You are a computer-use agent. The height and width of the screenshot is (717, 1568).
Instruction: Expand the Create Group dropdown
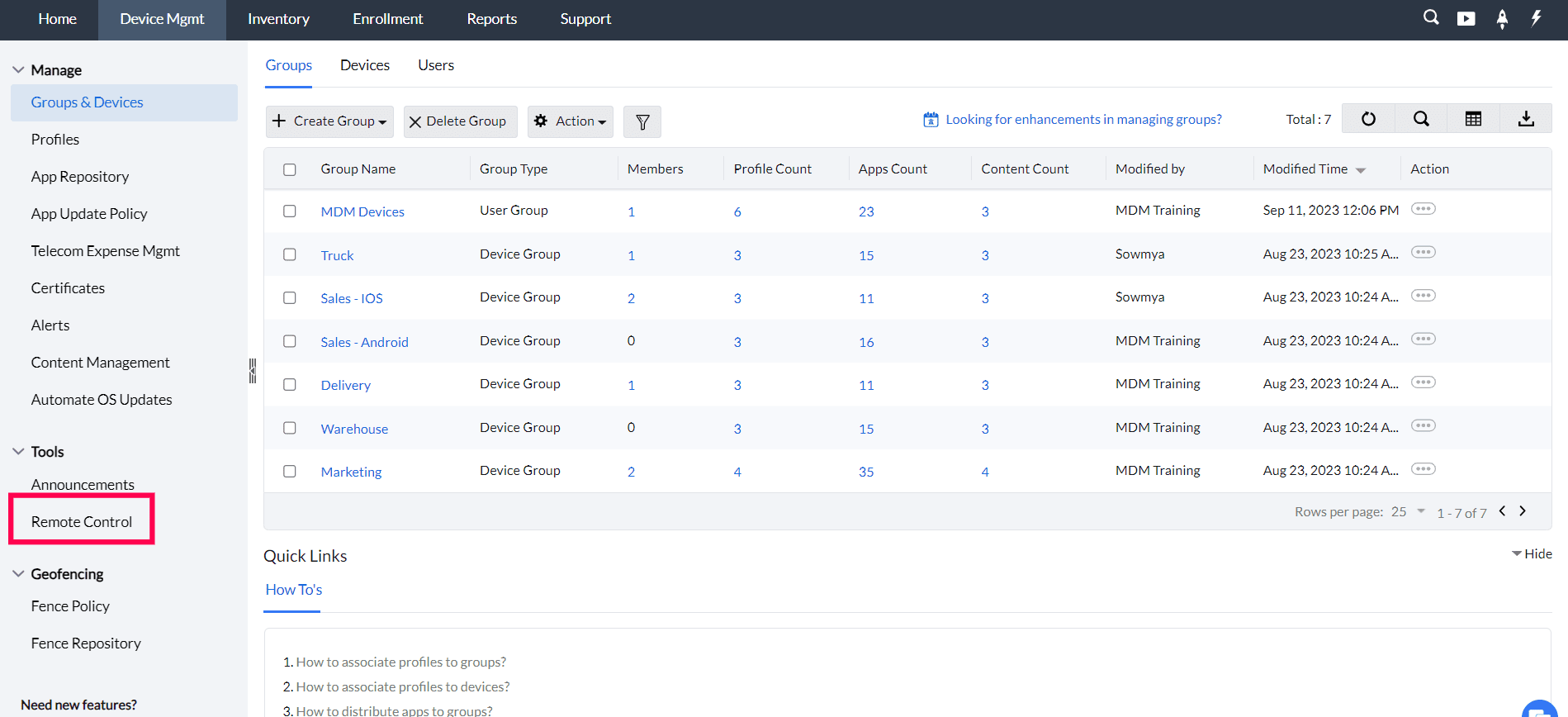329,121
